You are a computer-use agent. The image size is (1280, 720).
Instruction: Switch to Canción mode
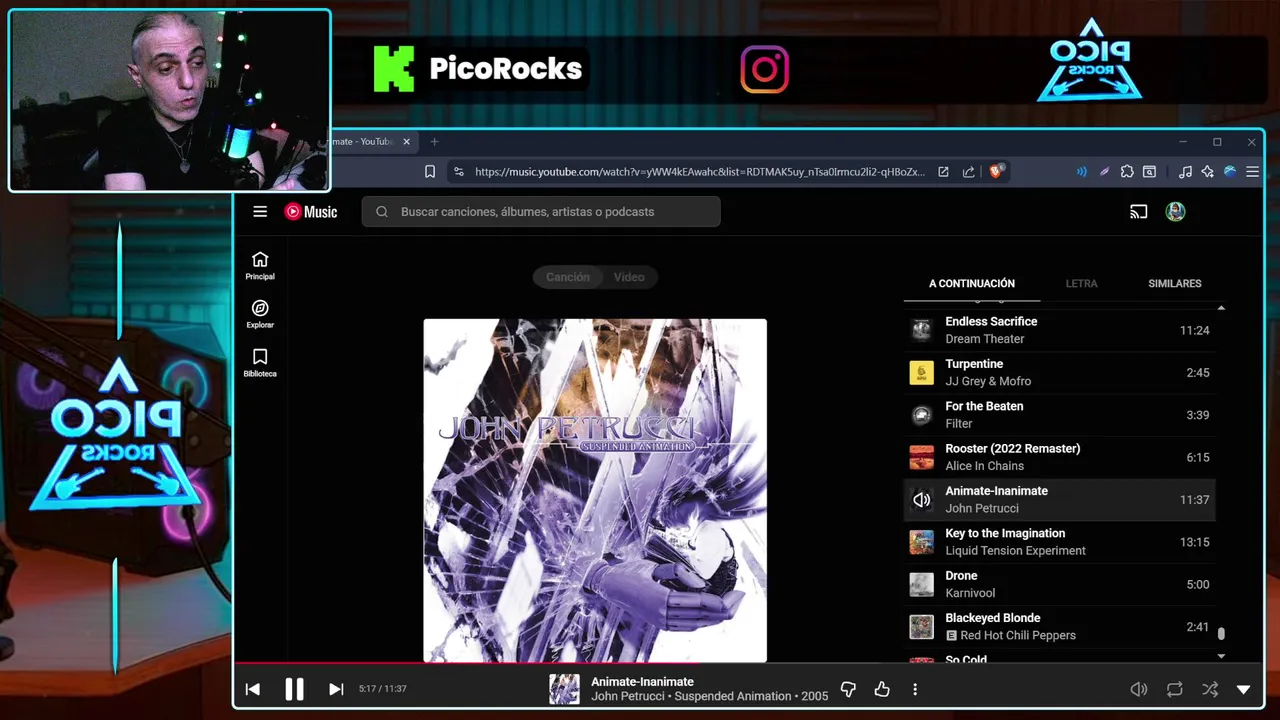click(x=568, y=277)
